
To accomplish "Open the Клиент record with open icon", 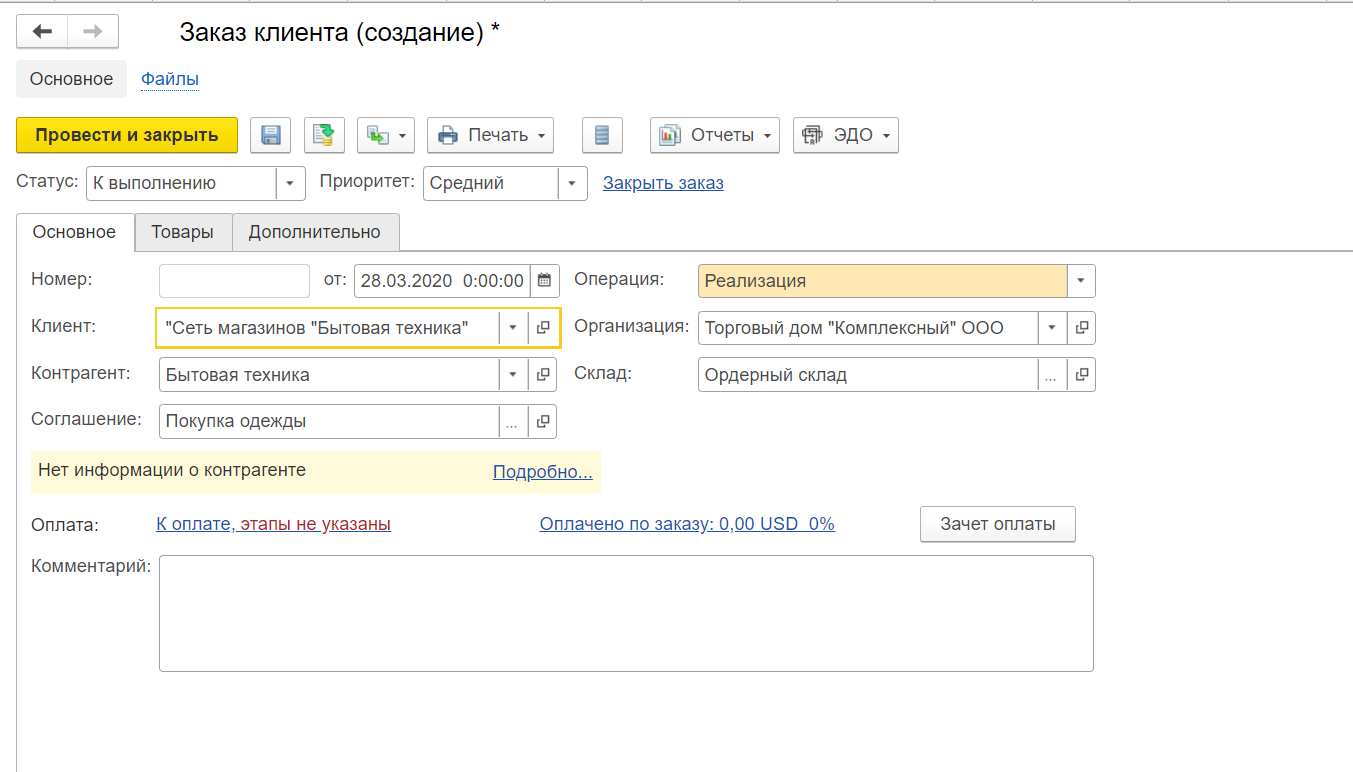I will point(543,328).
